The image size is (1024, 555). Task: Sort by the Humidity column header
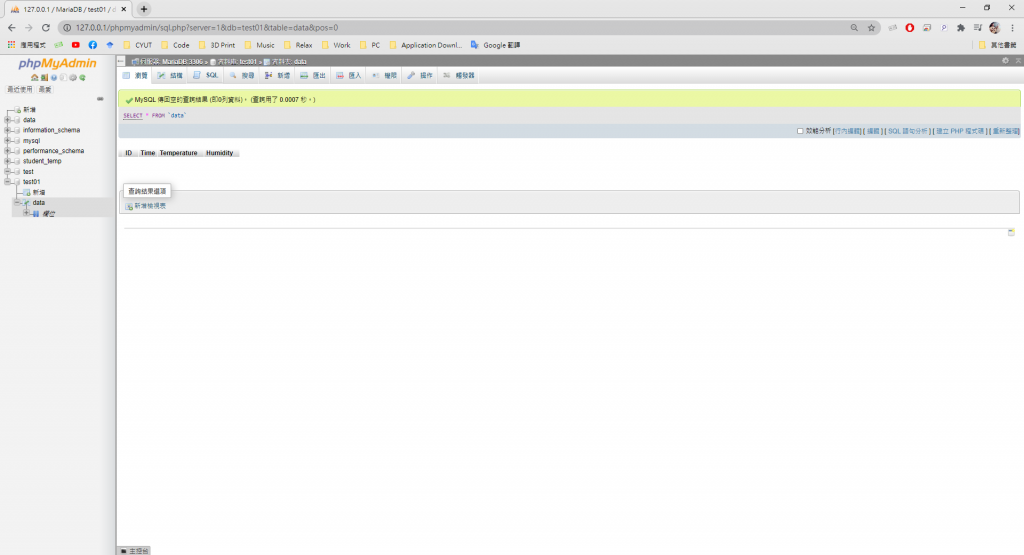point(219,153)
